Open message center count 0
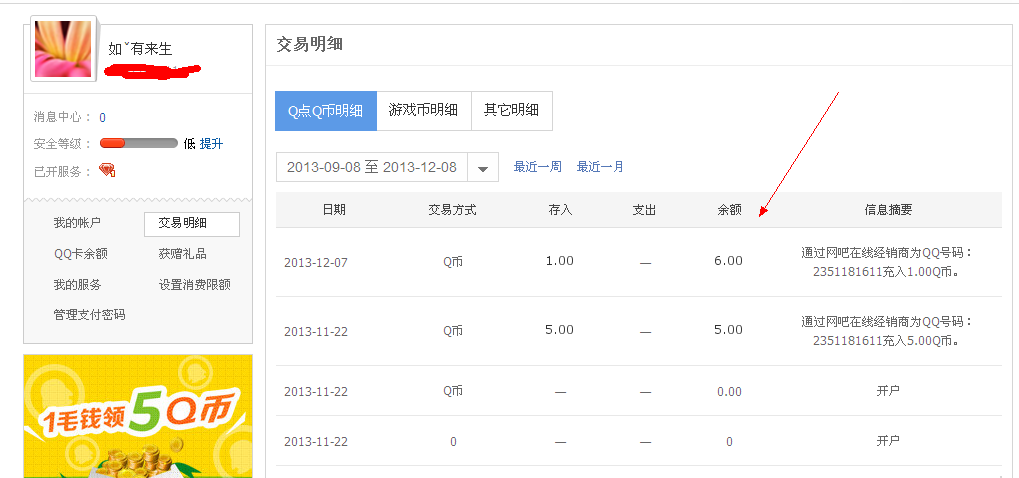1019x478 pixels. tap(103, 118)
